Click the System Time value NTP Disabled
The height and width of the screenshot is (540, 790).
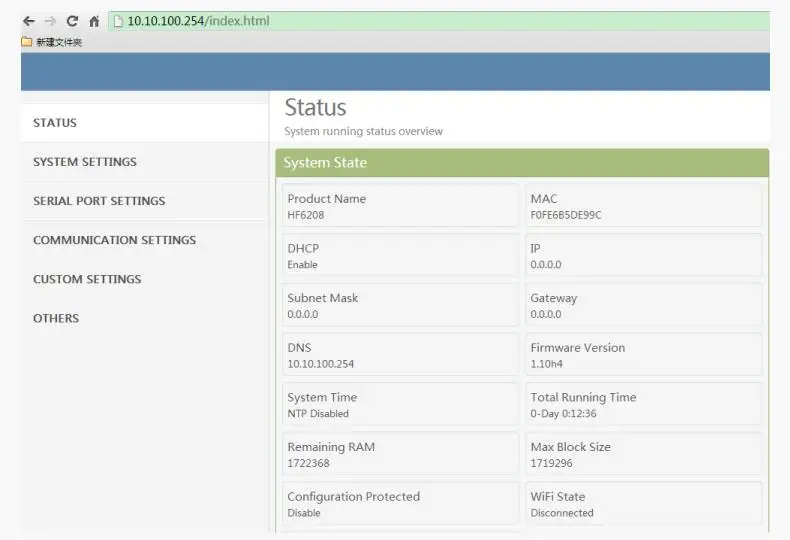tap(318, 414)
